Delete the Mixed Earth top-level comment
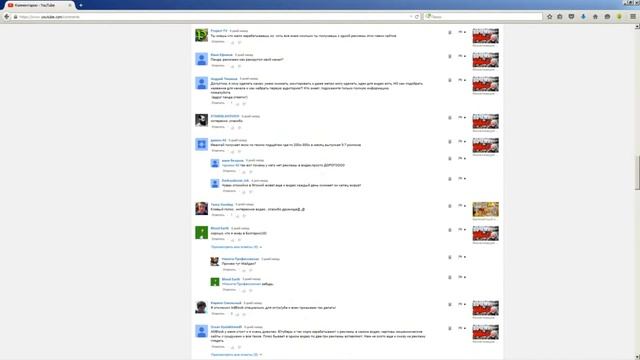Screen dimensions: 640x360 [450, 230]
